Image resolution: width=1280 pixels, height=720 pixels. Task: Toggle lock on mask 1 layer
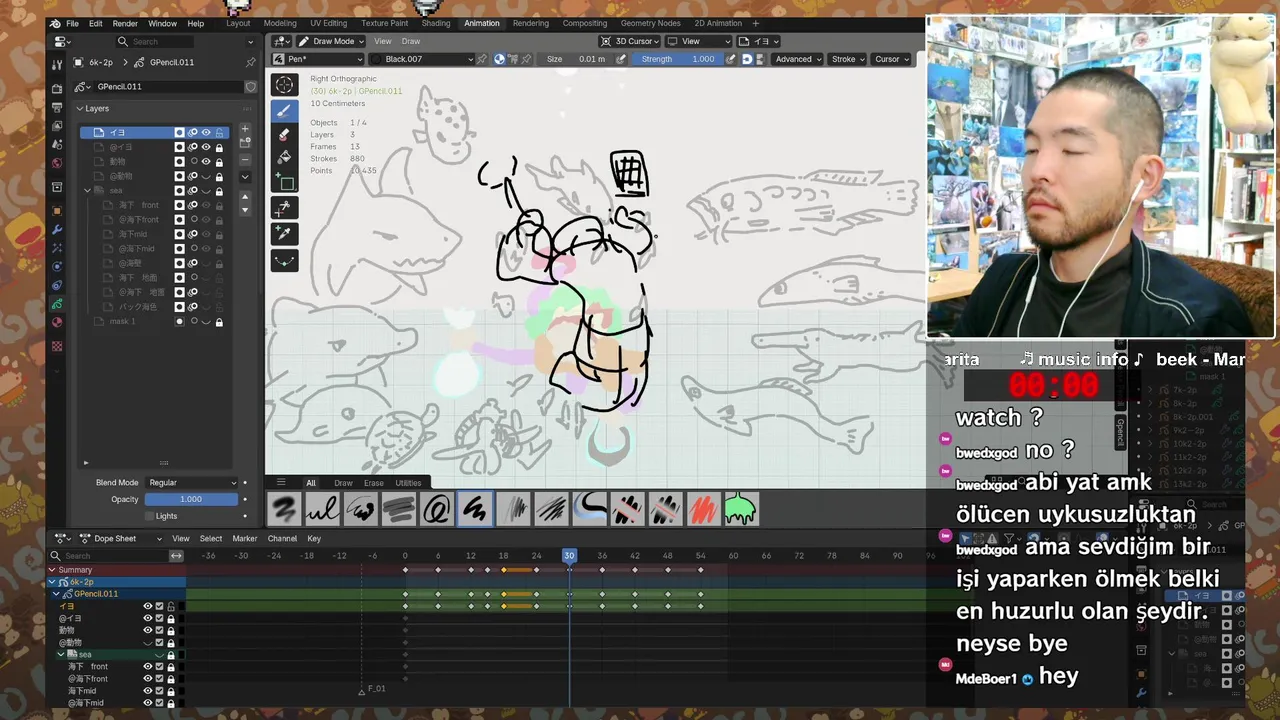coord(219,322)
